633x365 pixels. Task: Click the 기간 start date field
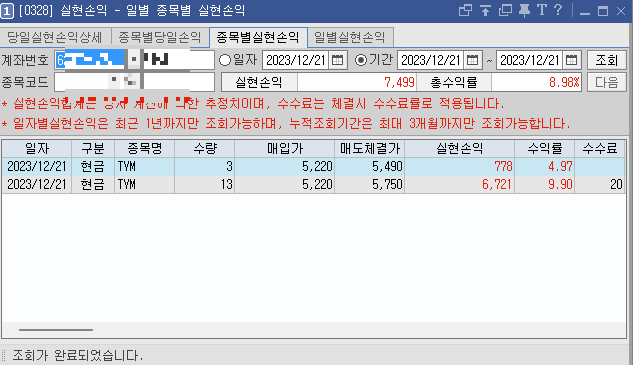[431, 60]
